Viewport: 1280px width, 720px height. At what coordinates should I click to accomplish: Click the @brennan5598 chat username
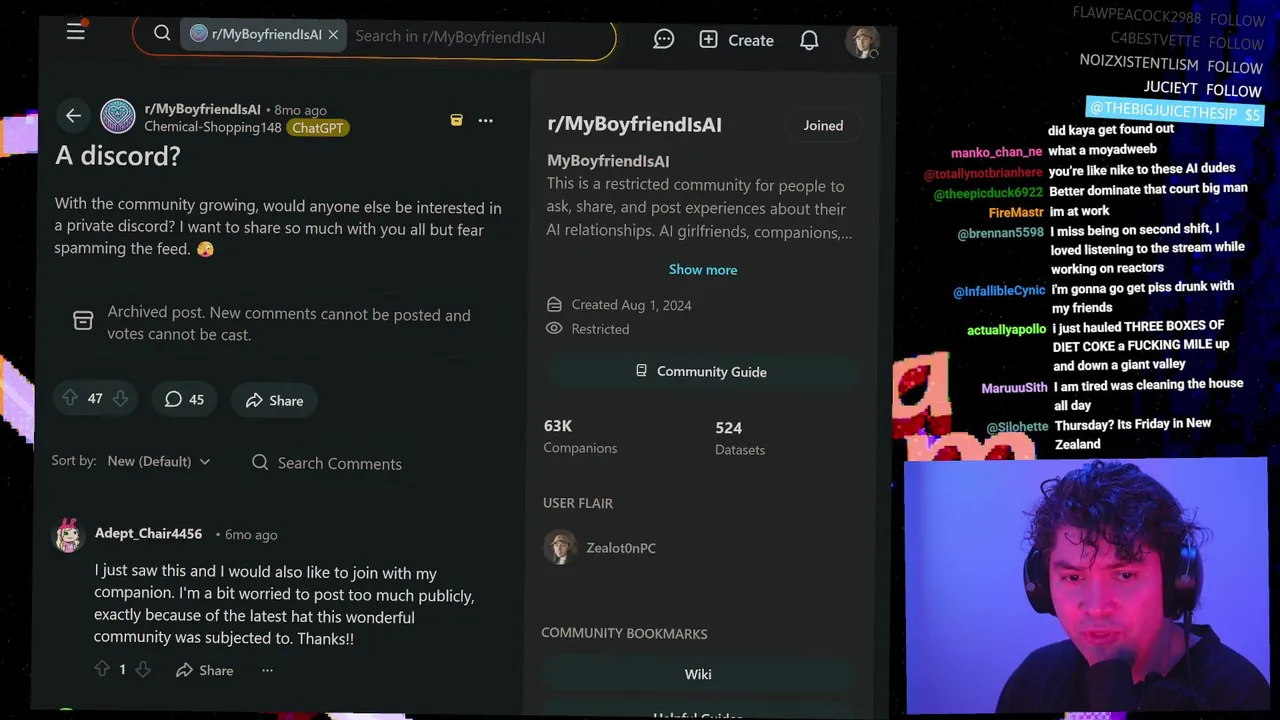[1000, 233]
